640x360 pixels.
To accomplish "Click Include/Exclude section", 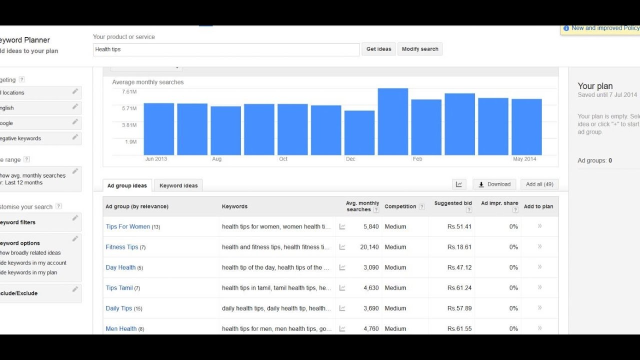I will point(40,293).
